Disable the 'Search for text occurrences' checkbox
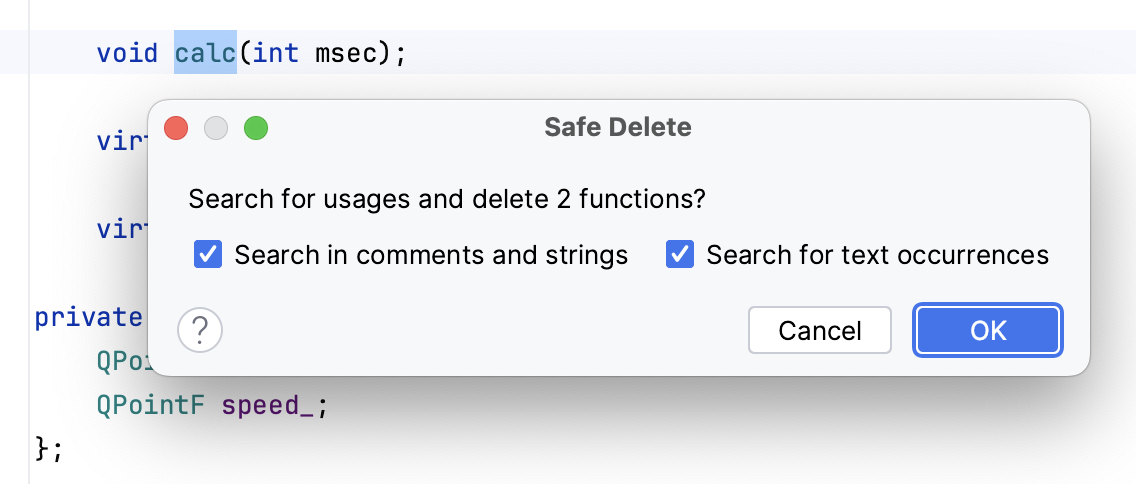Screen dimensions: 1136x484 click(680, 255)
